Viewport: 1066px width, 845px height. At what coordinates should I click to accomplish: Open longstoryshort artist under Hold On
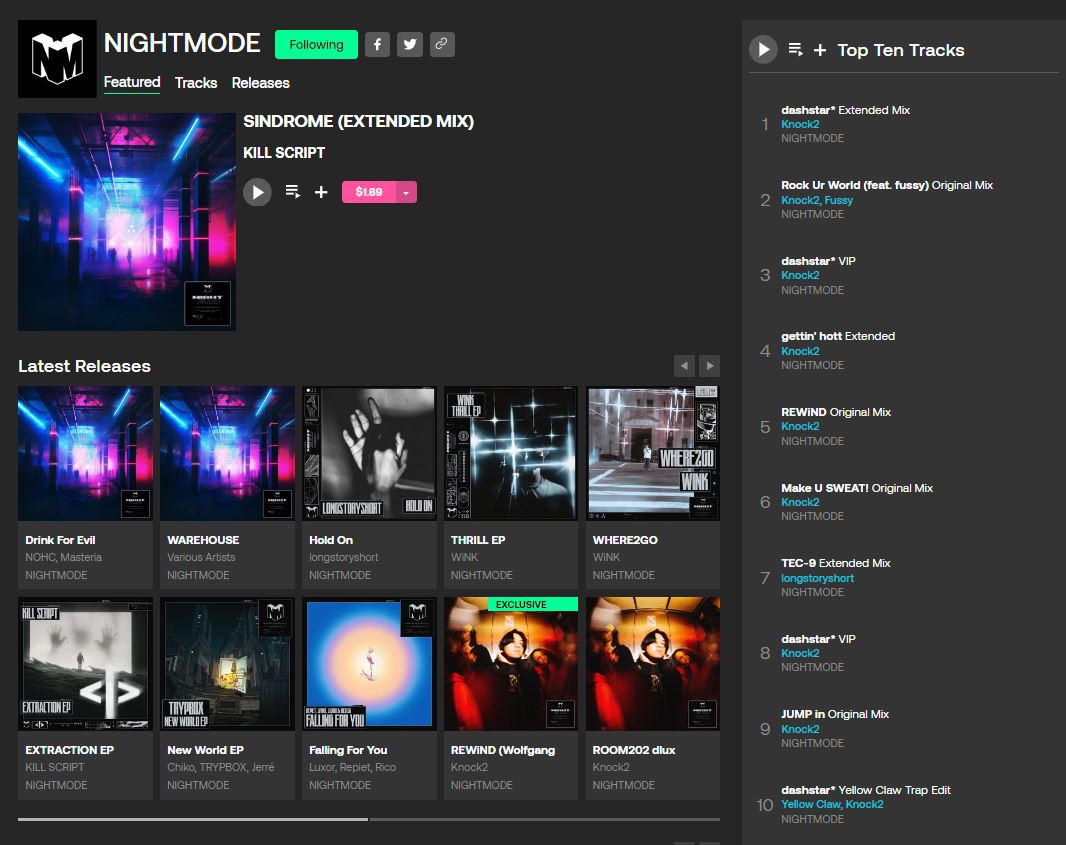pyautogui.click(x=344, y=557)
